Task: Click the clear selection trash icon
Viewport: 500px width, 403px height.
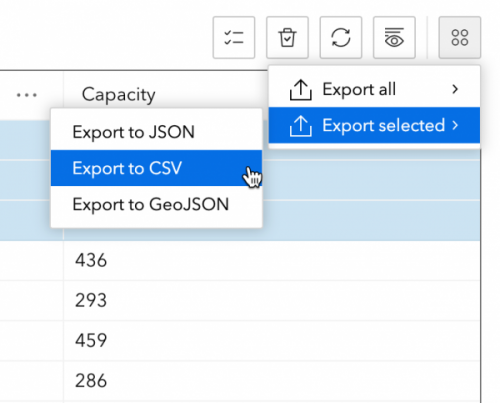Action: pos(287,37)
